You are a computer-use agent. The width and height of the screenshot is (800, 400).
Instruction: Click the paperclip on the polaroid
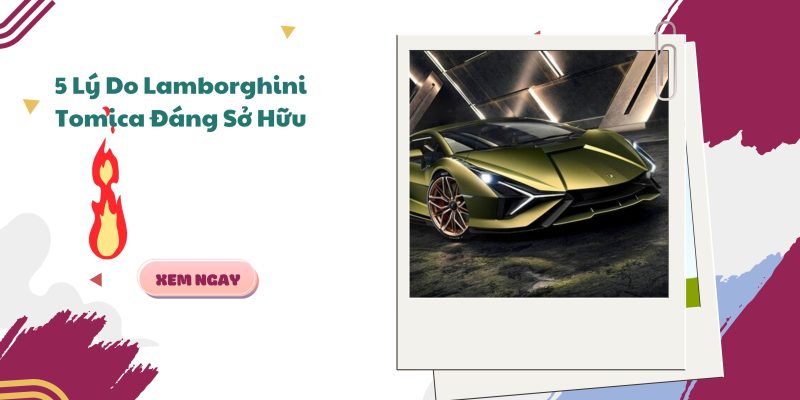(665, 60)
